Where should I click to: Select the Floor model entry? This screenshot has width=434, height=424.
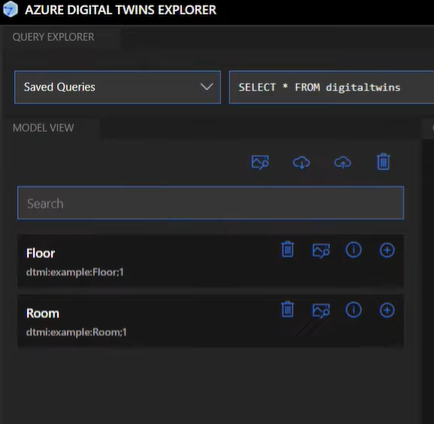[210, 261]
